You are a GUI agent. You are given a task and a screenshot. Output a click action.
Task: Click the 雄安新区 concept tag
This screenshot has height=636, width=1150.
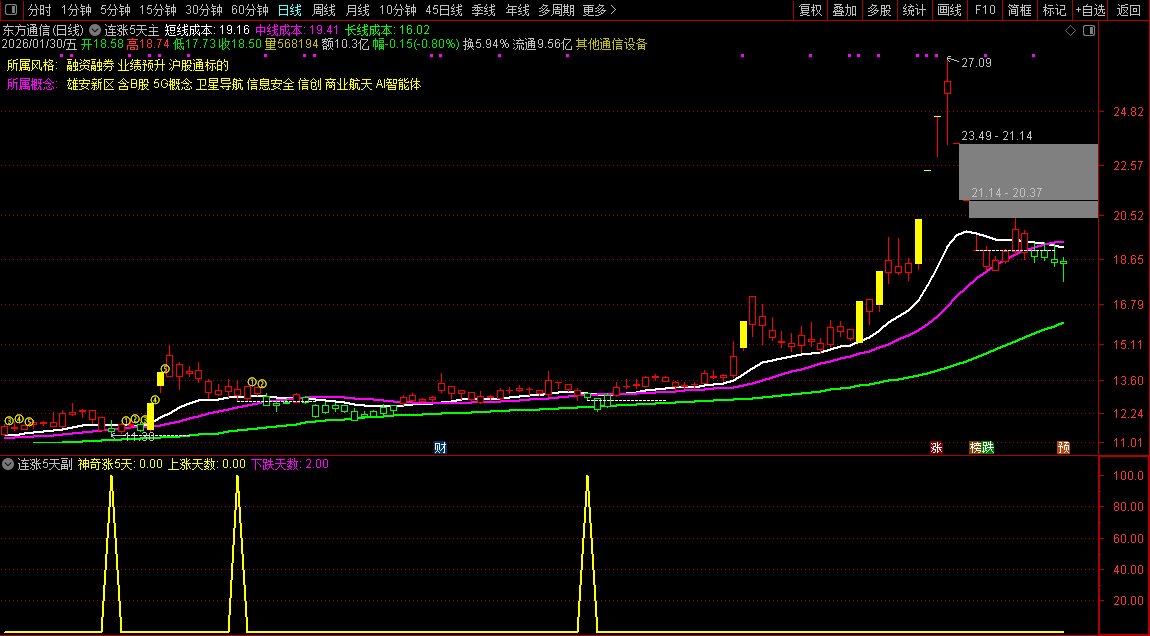pyautogui.click(x=90, y=84)
